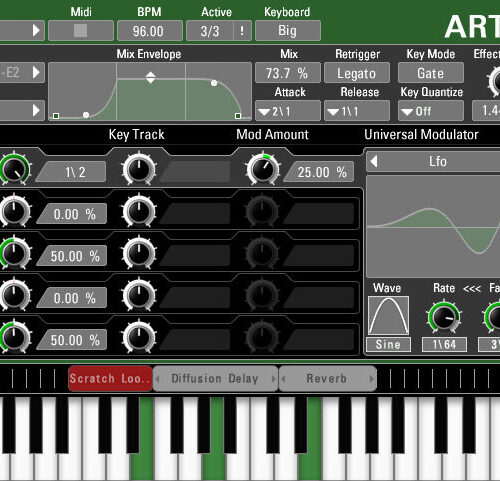Toggle the Midi stop square button
This screenshot has width=500, height=481.
point(81,31)
